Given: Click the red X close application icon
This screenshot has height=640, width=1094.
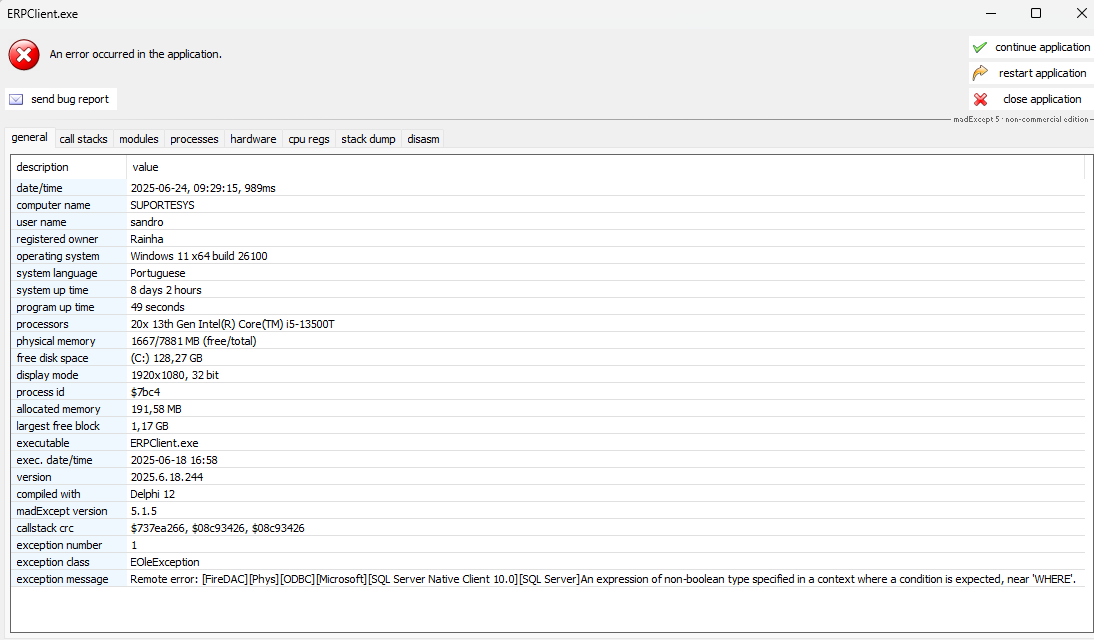Looking at the screenshot, I should [980, 99].
